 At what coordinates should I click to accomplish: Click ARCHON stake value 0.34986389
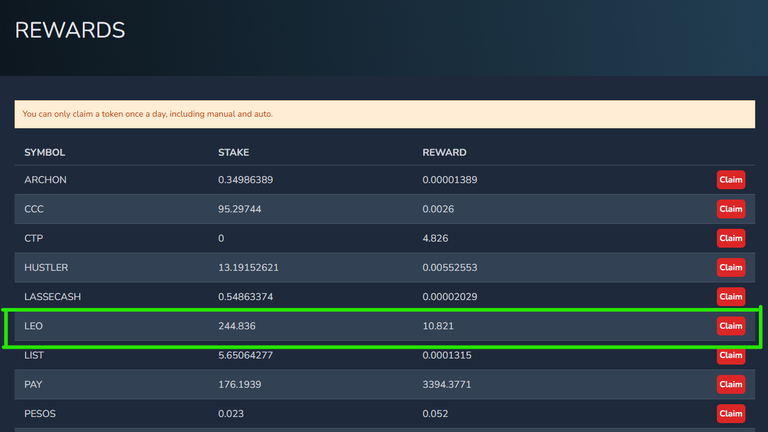[x=245, y=180]
